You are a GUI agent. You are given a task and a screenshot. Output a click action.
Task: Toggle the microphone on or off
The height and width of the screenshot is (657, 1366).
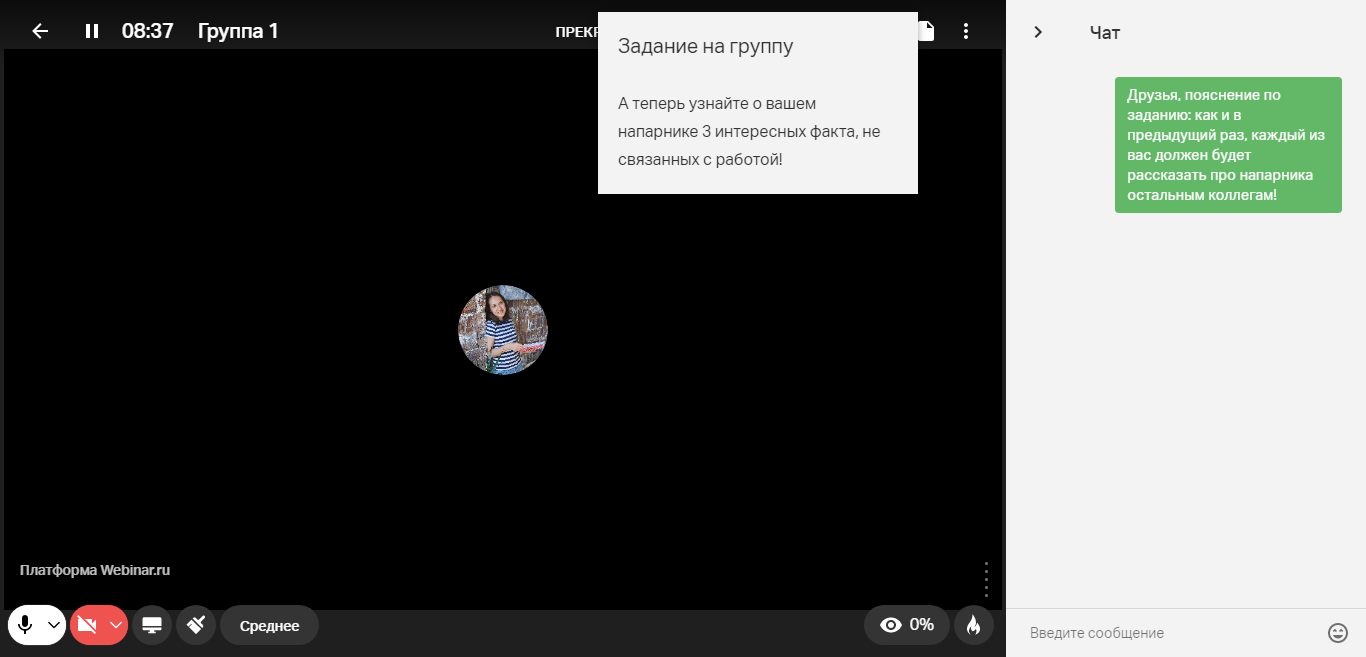25,625
